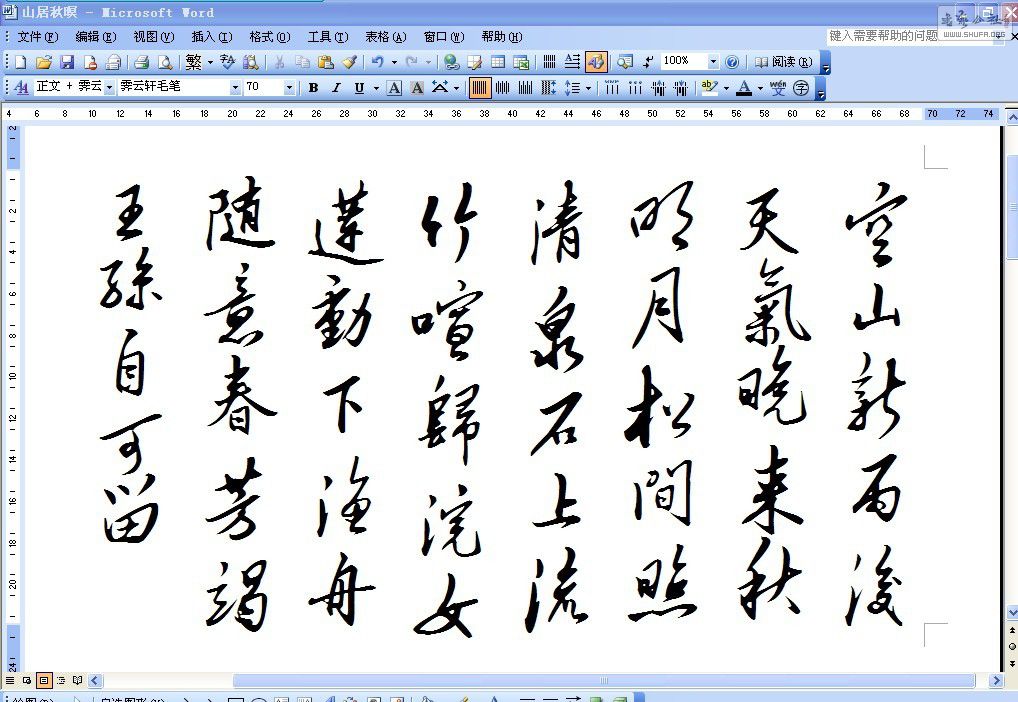1018x702 pixels.
Task: Click the 阅读 (Read) button
Action: coord(784,62)
